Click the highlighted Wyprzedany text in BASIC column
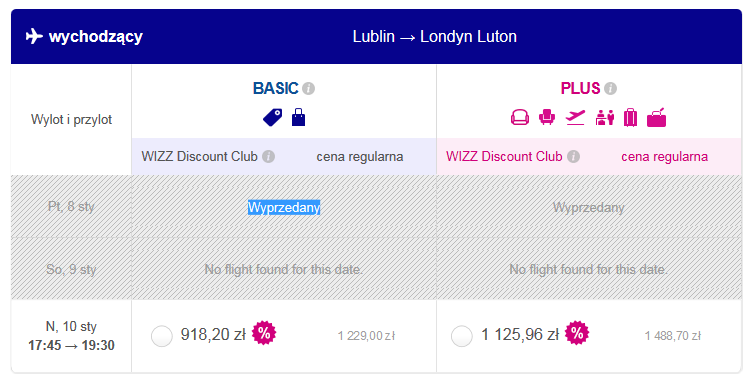Screen dimensions: 743x383 click(x=284, y=207)
